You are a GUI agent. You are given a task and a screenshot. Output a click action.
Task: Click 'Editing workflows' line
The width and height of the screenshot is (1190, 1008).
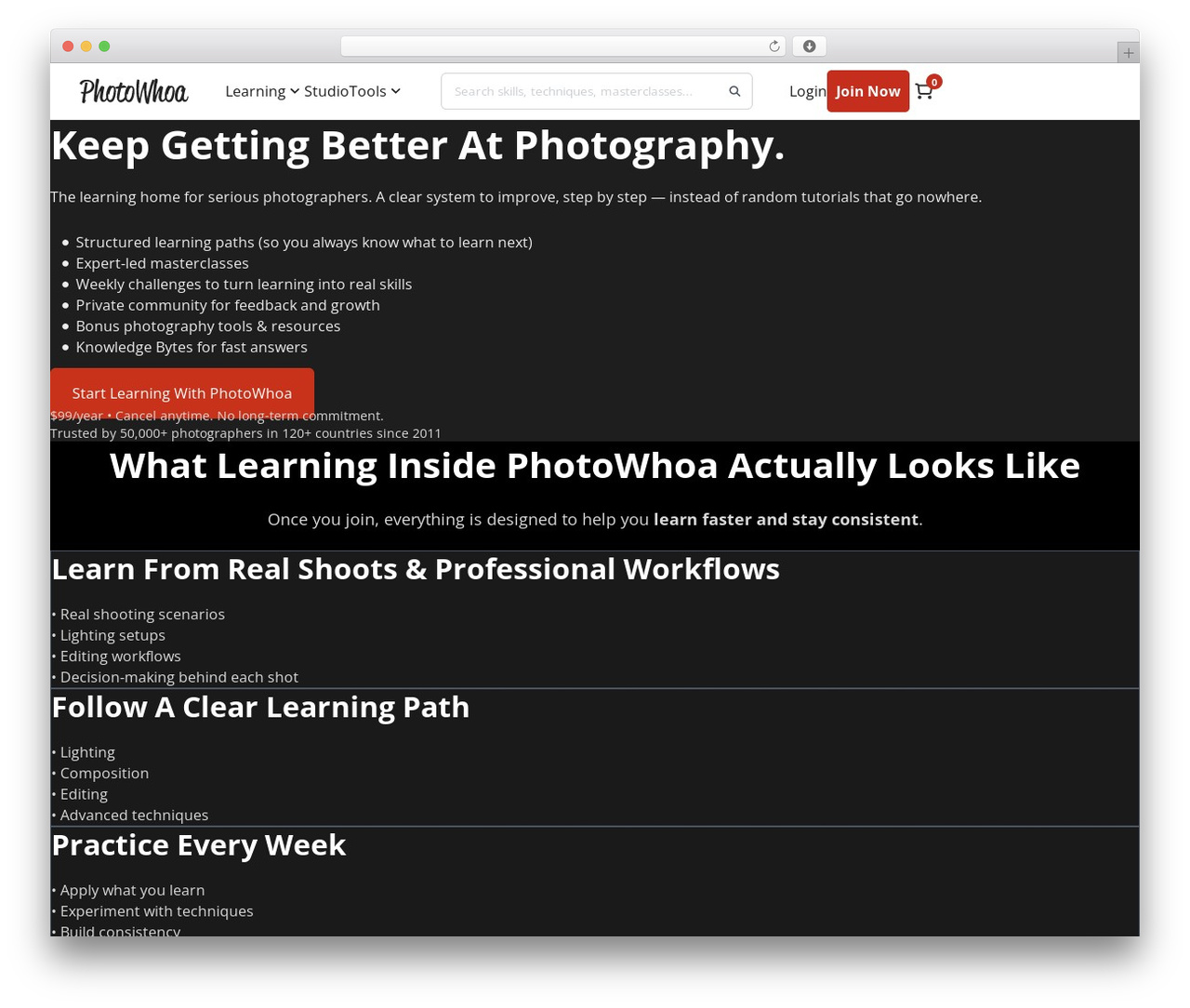tap(116, 657)
